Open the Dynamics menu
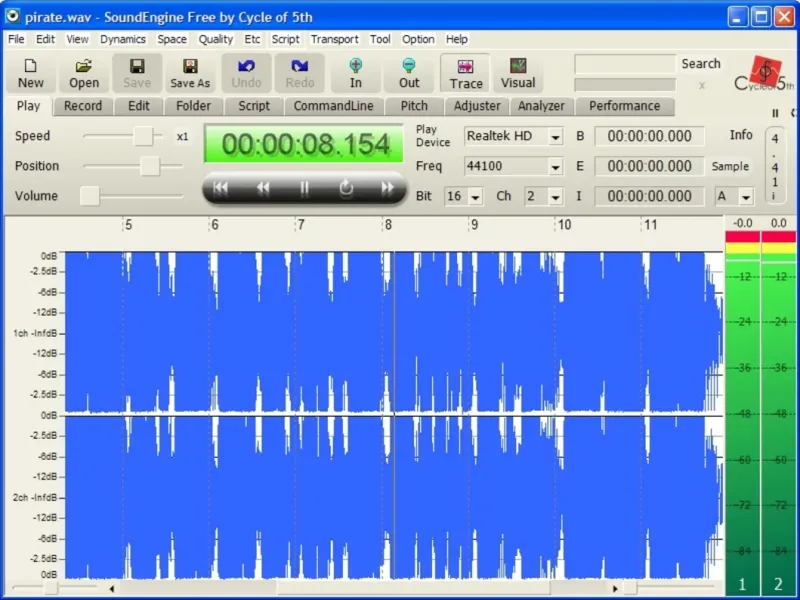Screen dimensions: 800x600 (x=122, y=39)
